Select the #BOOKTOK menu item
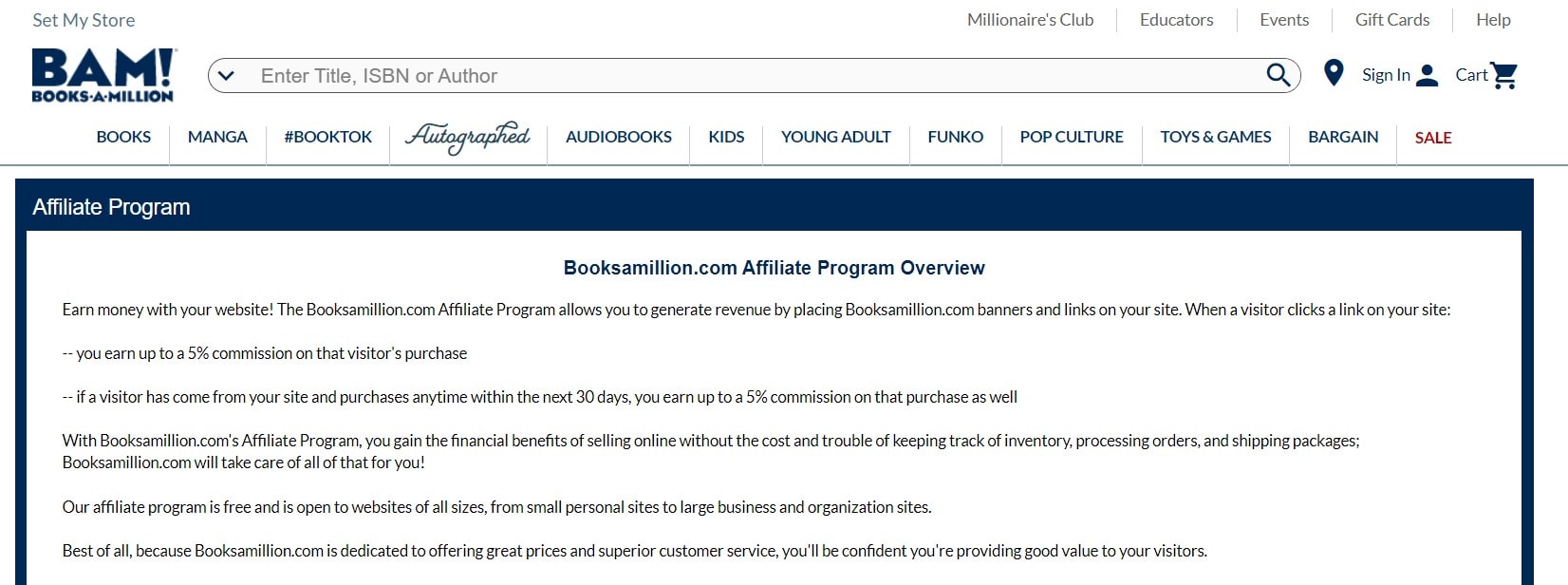Screen dimensions: 1568x585 pos(327,137)
